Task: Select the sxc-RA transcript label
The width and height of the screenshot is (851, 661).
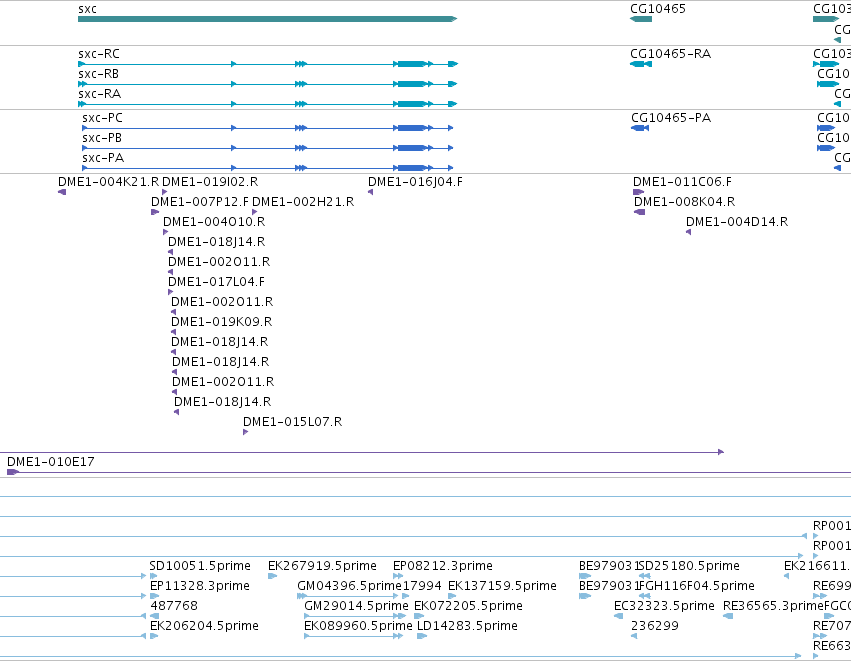Action: (x=99, y=94)
